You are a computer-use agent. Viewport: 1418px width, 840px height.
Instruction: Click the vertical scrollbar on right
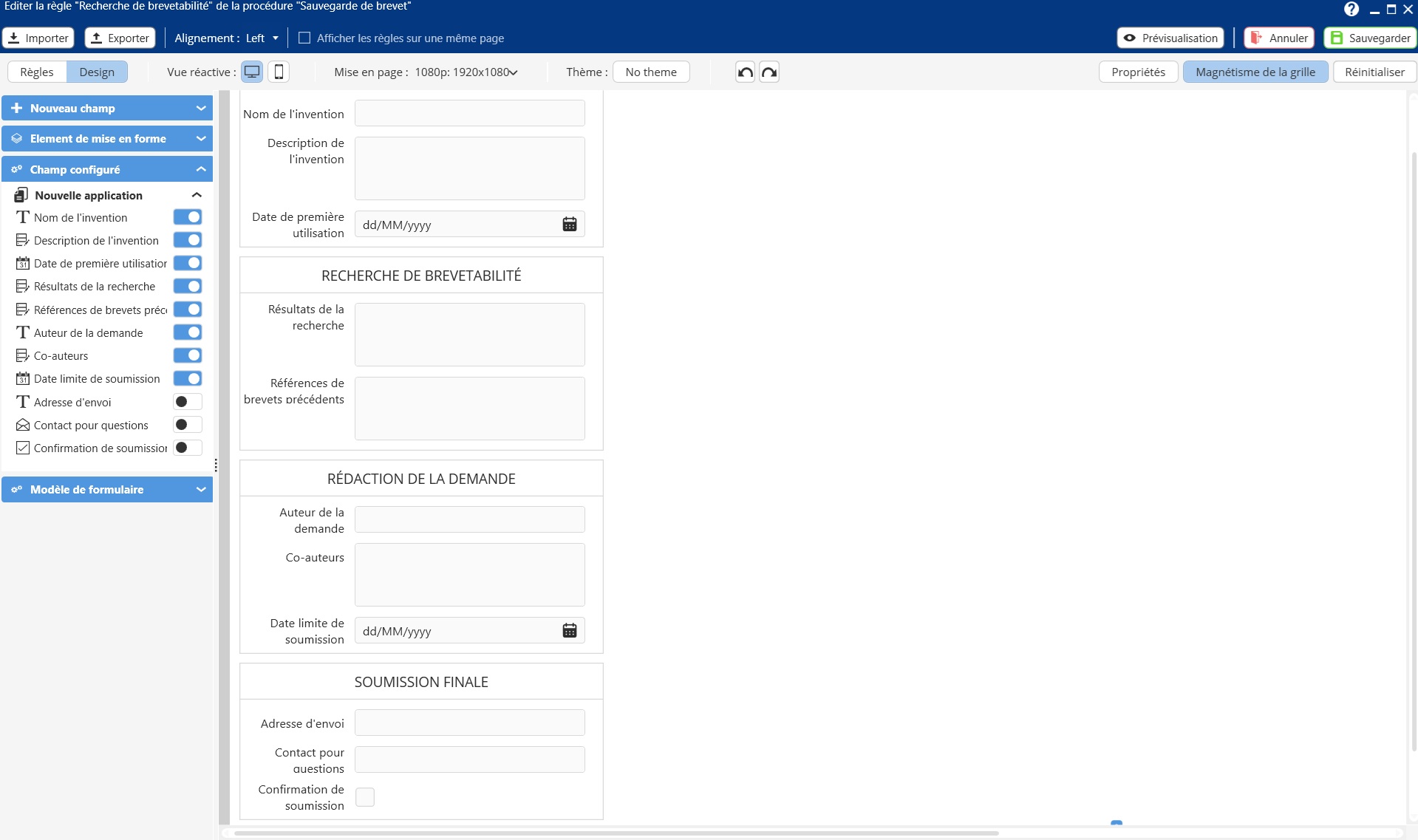[x=1414, y=451]
